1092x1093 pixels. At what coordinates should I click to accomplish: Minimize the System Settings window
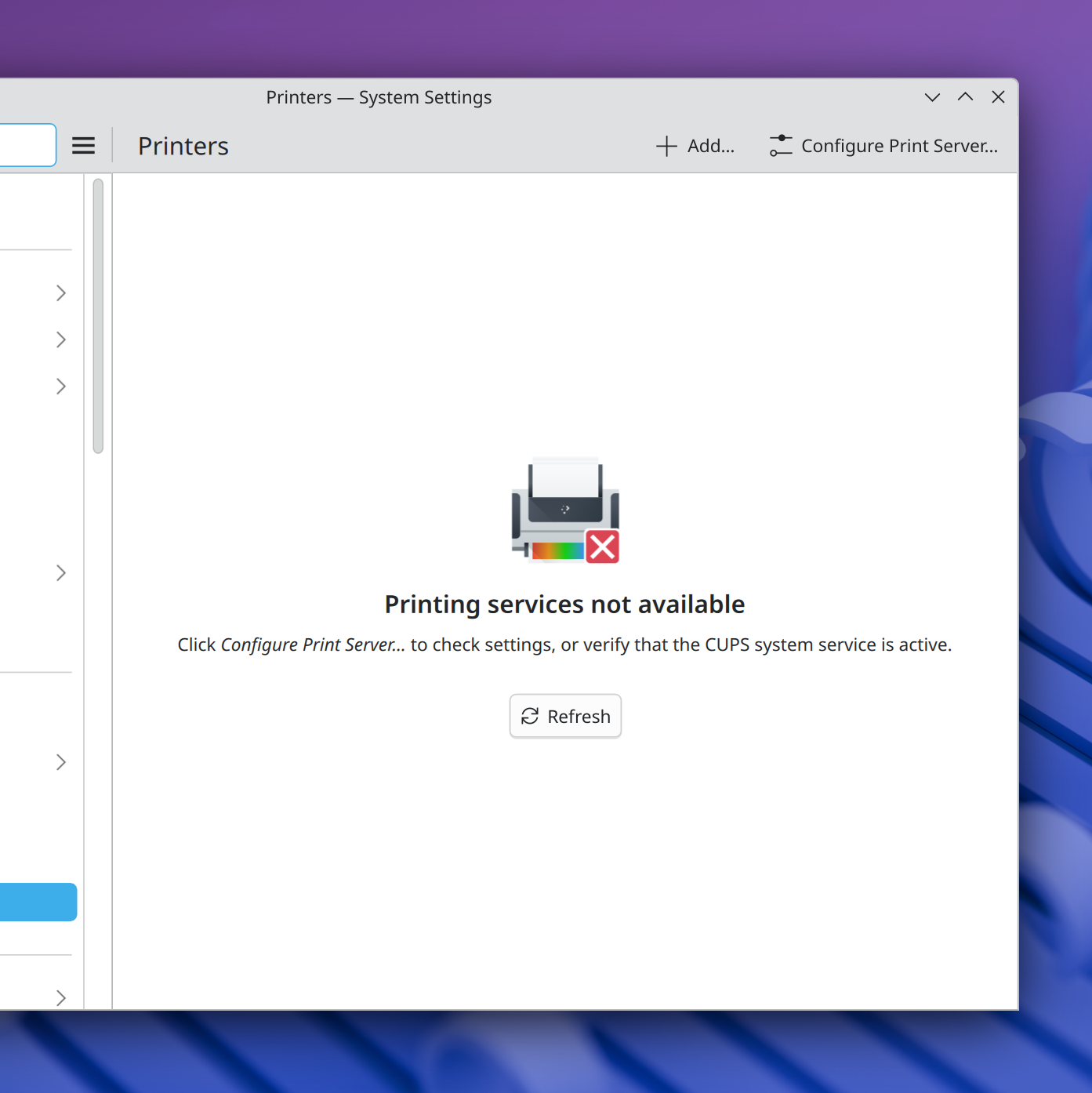[x=932, y=97]
